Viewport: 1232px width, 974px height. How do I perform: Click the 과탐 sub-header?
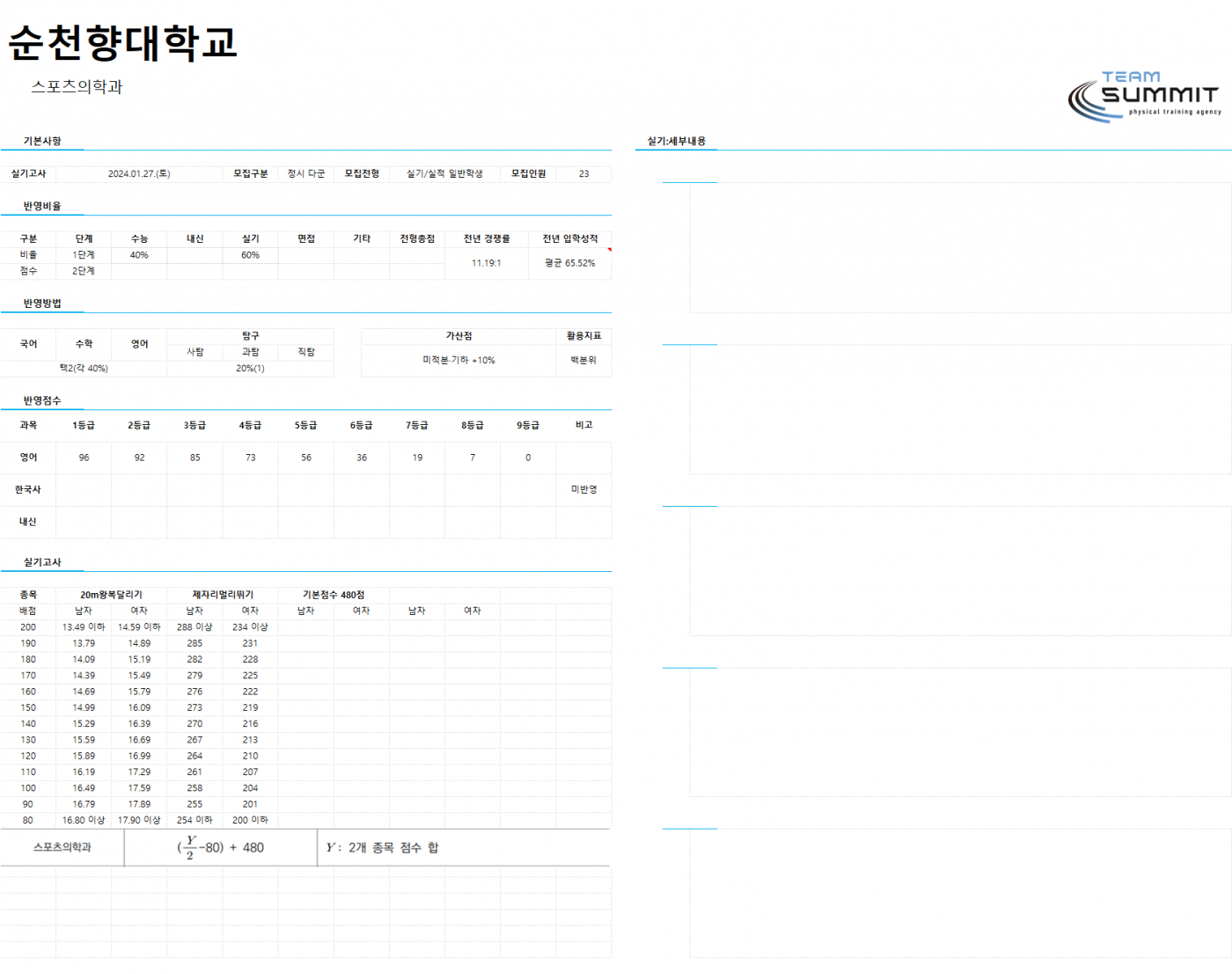point(251,352)
